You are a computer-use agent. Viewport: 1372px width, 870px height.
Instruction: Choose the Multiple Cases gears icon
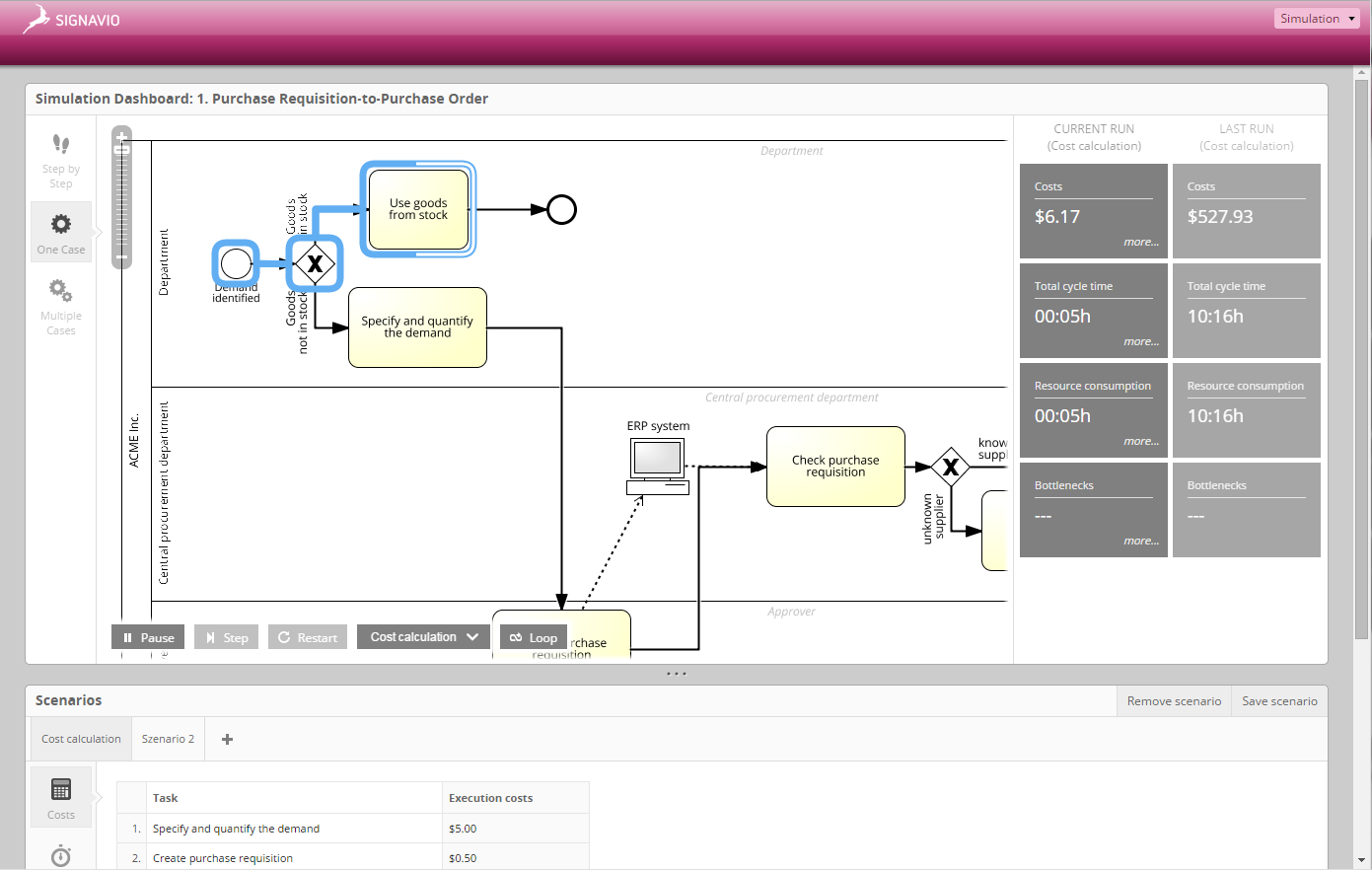coord(61,290)
